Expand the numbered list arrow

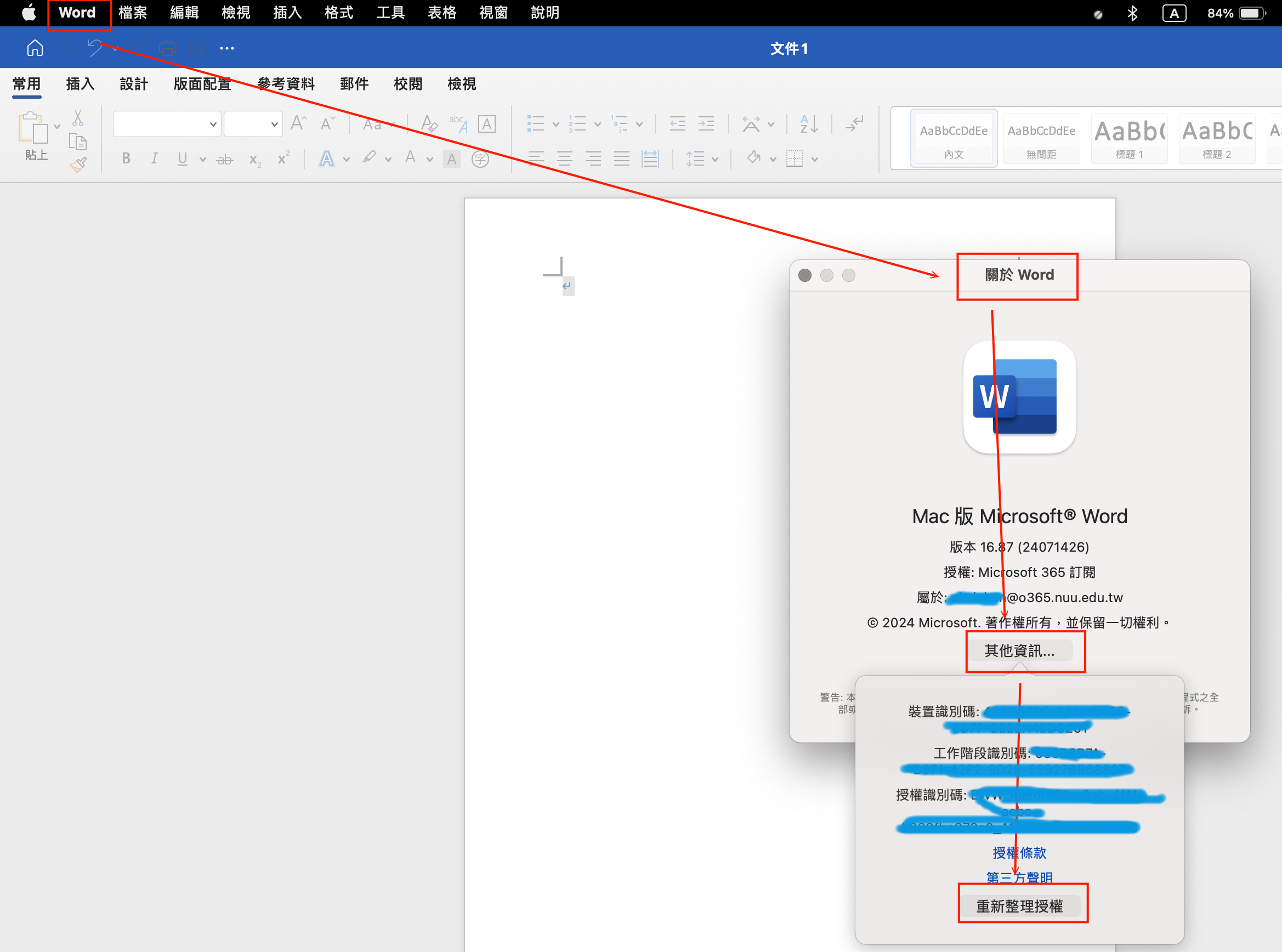pyautogui.click(x=598, y=124)
